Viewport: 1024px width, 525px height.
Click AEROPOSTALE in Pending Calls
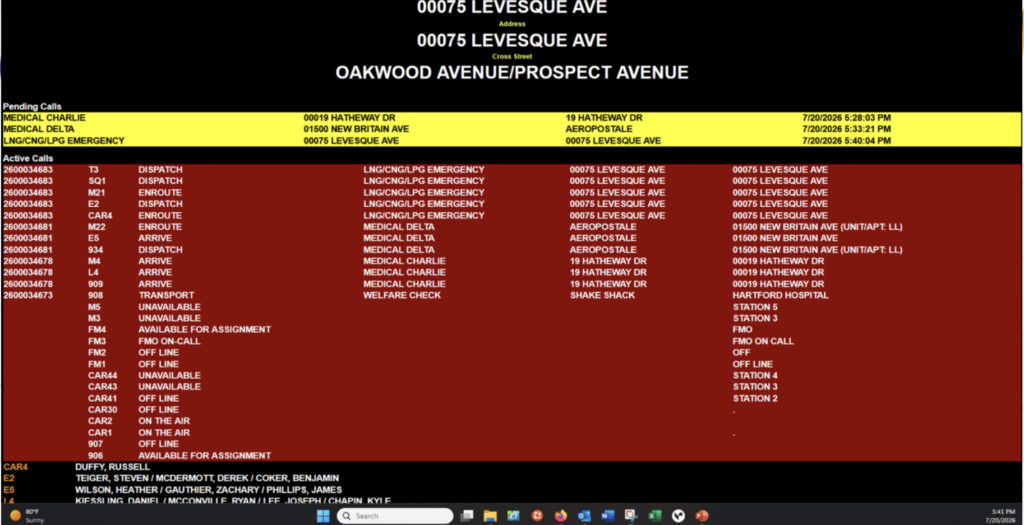[599, 129]
